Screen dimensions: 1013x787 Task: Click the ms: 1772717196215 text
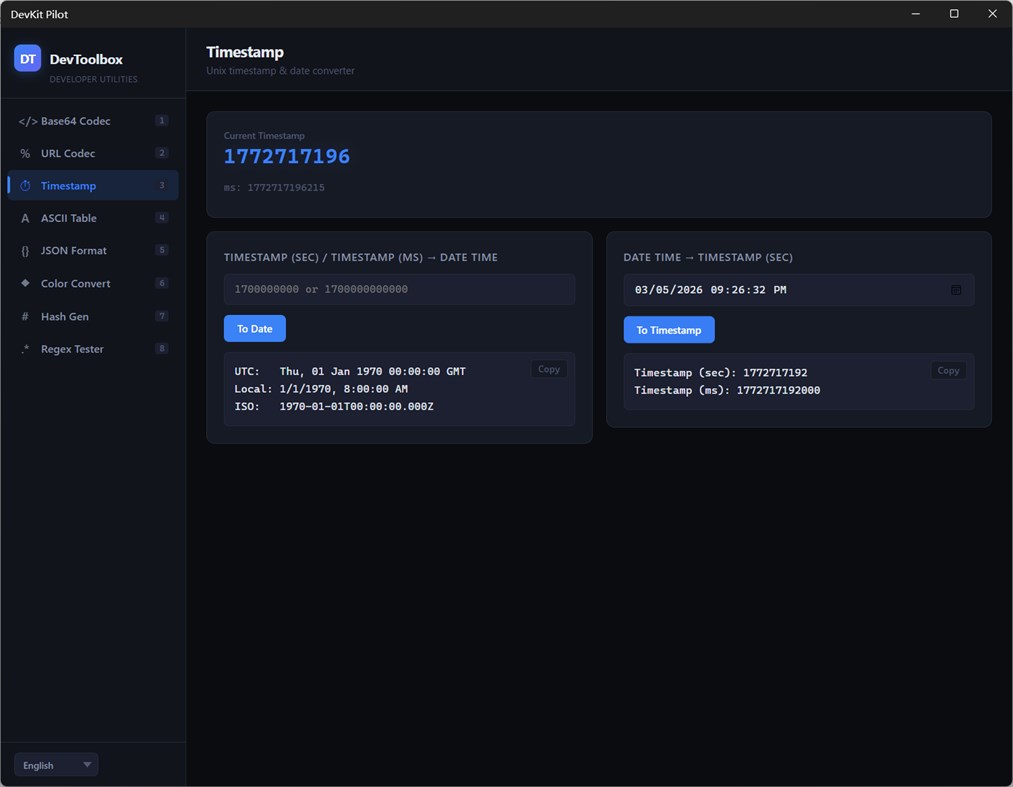[x=274, y=187]
